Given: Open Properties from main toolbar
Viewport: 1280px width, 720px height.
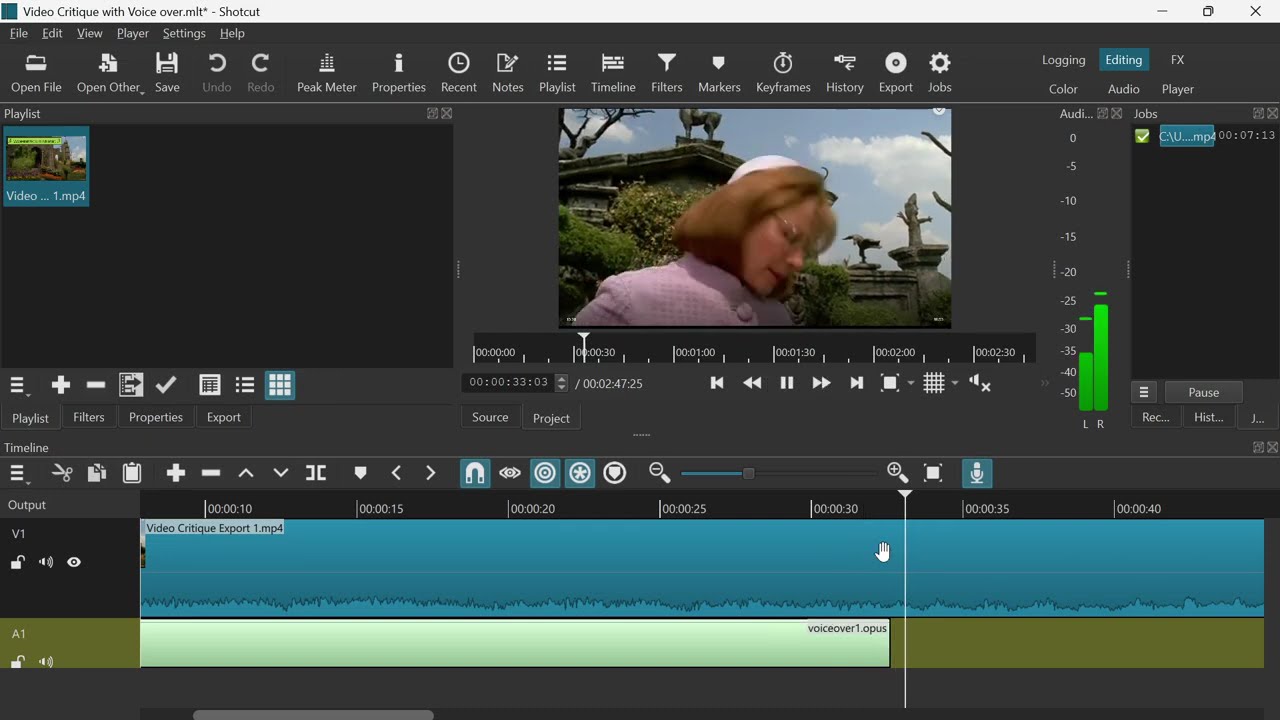Looking at the screenshot, I should click(x=398, y=73).
